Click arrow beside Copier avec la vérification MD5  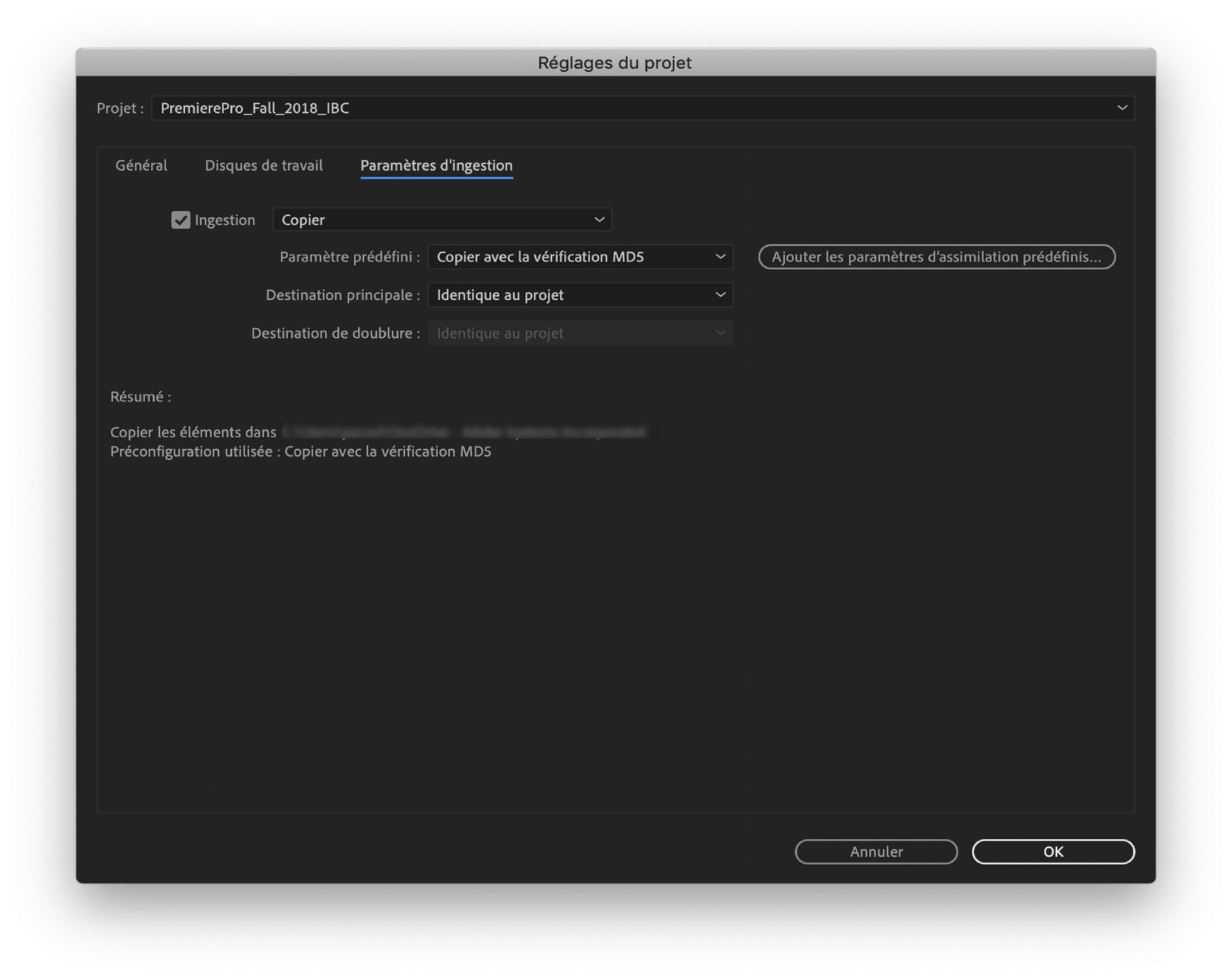(x=720, y=257)
